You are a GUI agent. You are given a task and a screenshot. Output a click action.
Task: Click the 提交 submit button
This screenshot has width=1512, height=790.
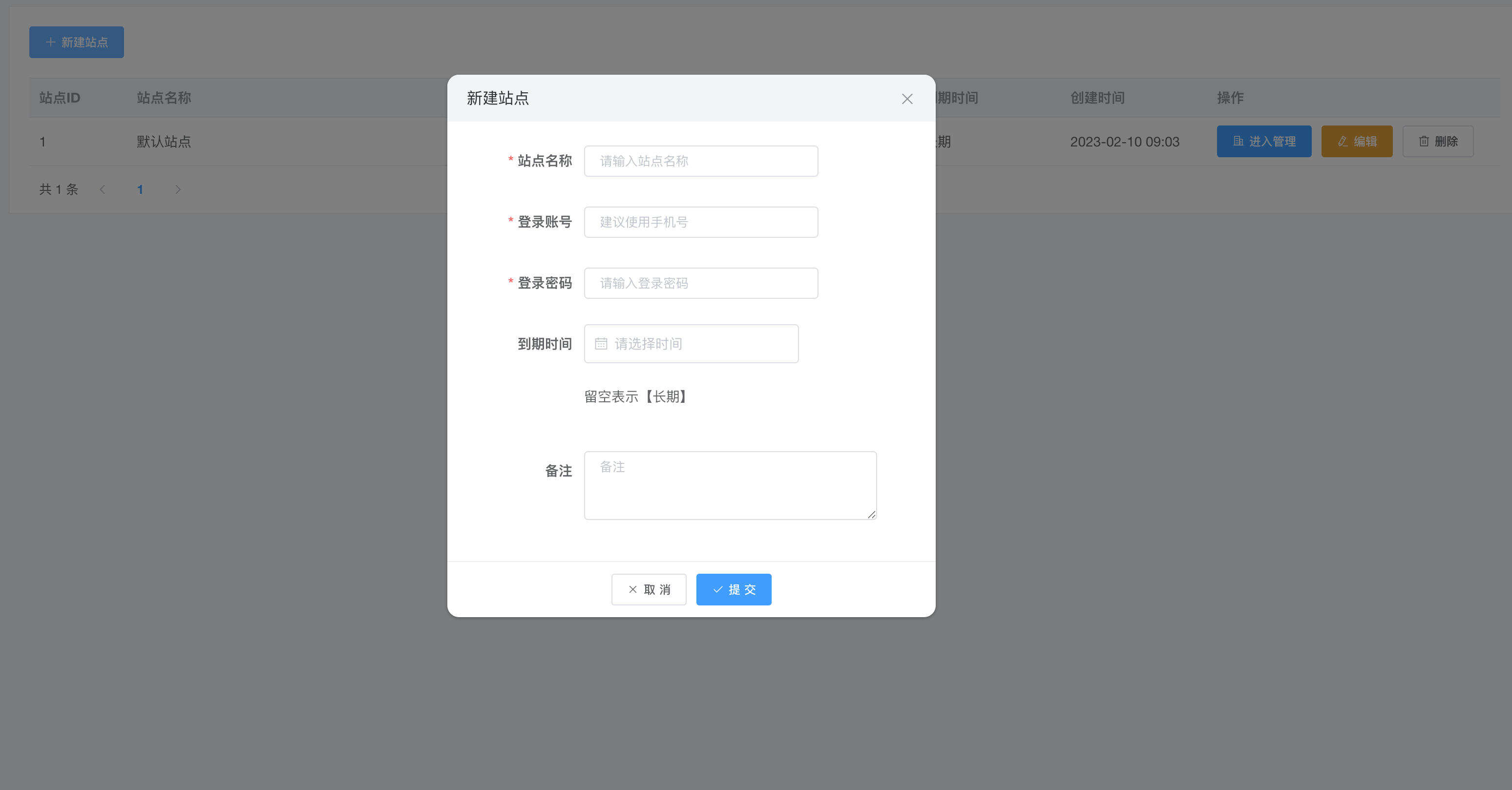(734, 589)
